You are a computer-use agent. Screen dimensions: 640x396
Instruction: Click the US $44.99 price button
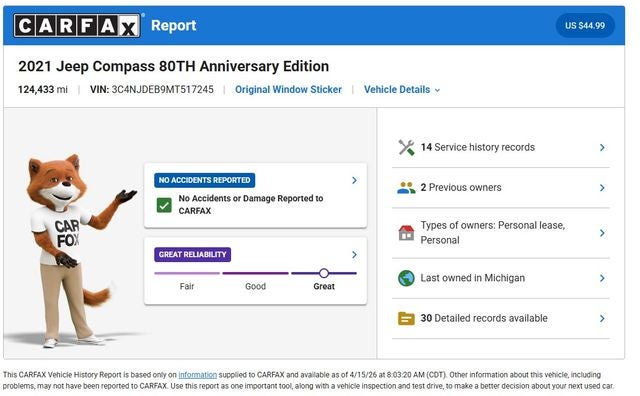click(585, 25)
